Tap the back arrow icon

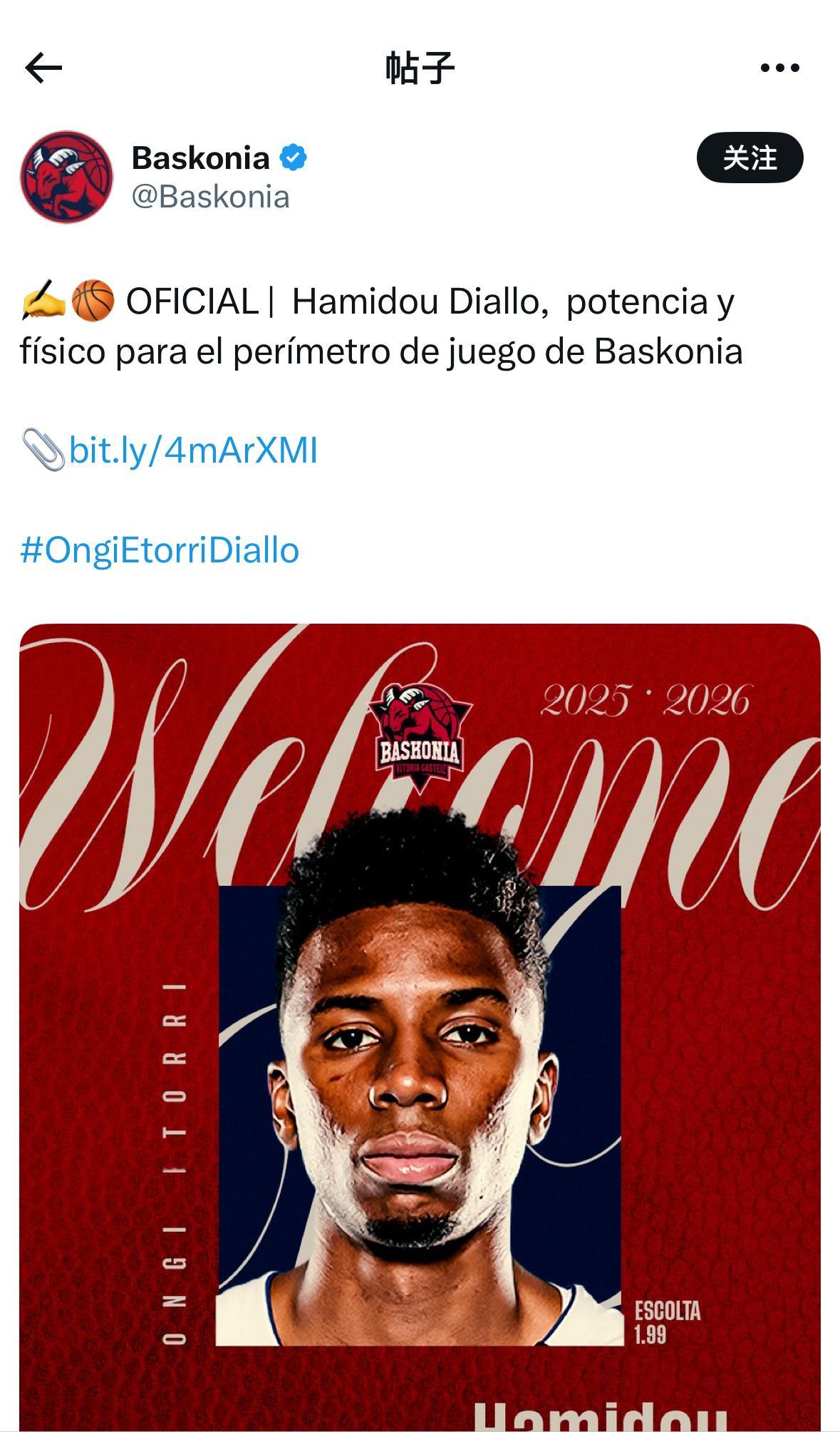[43, 68]
